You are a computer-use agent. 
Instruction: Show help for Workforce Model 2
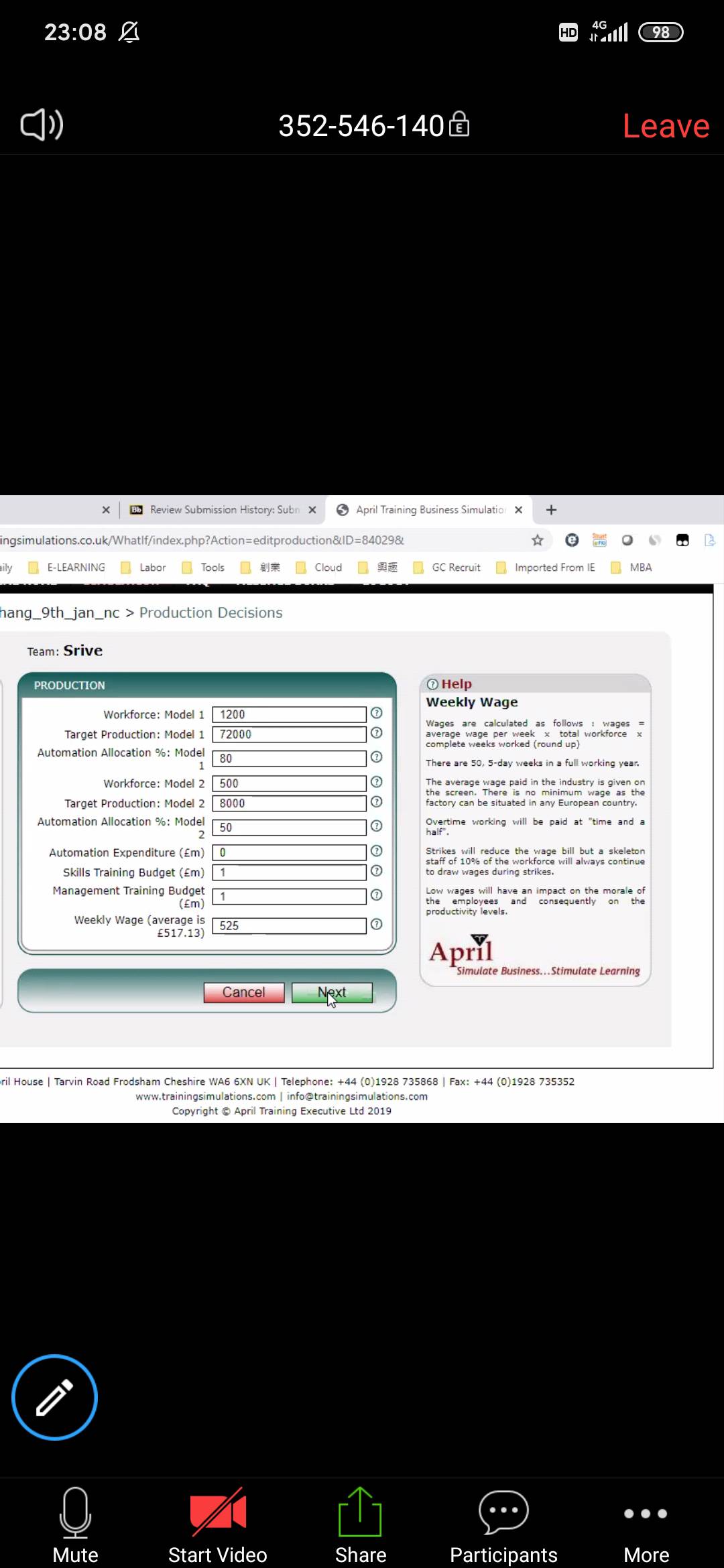pos(377,782)
